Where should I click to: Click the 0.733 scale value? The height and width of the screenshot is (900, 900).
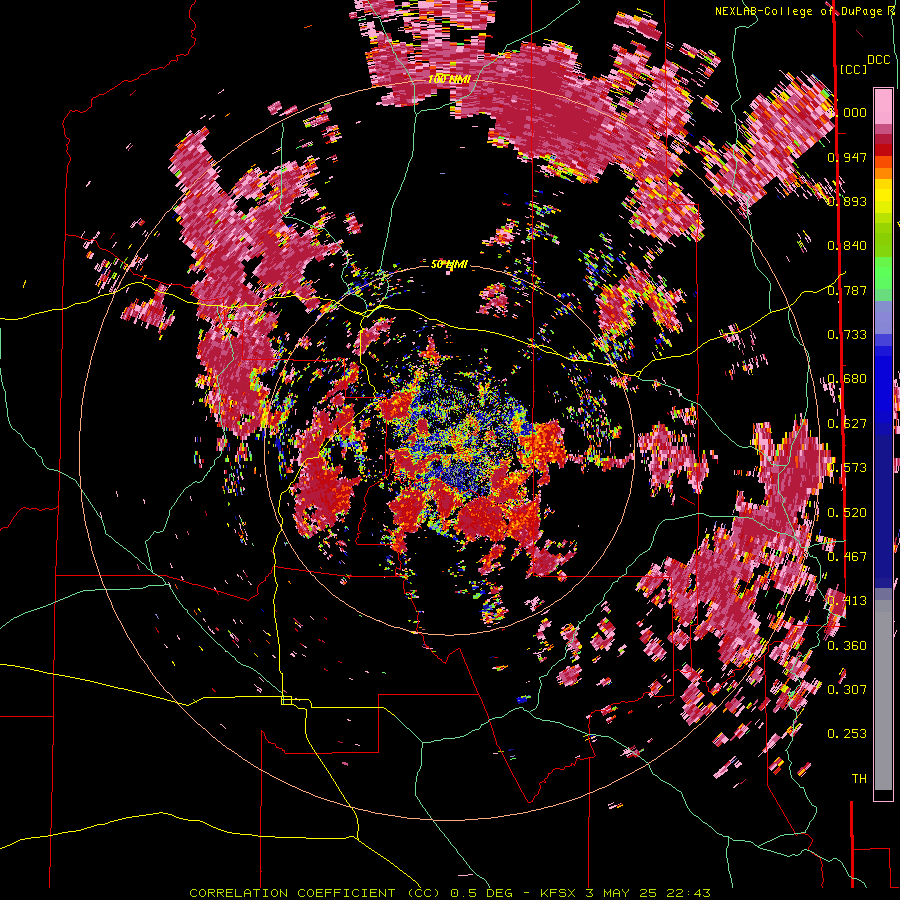click(847, 335)
